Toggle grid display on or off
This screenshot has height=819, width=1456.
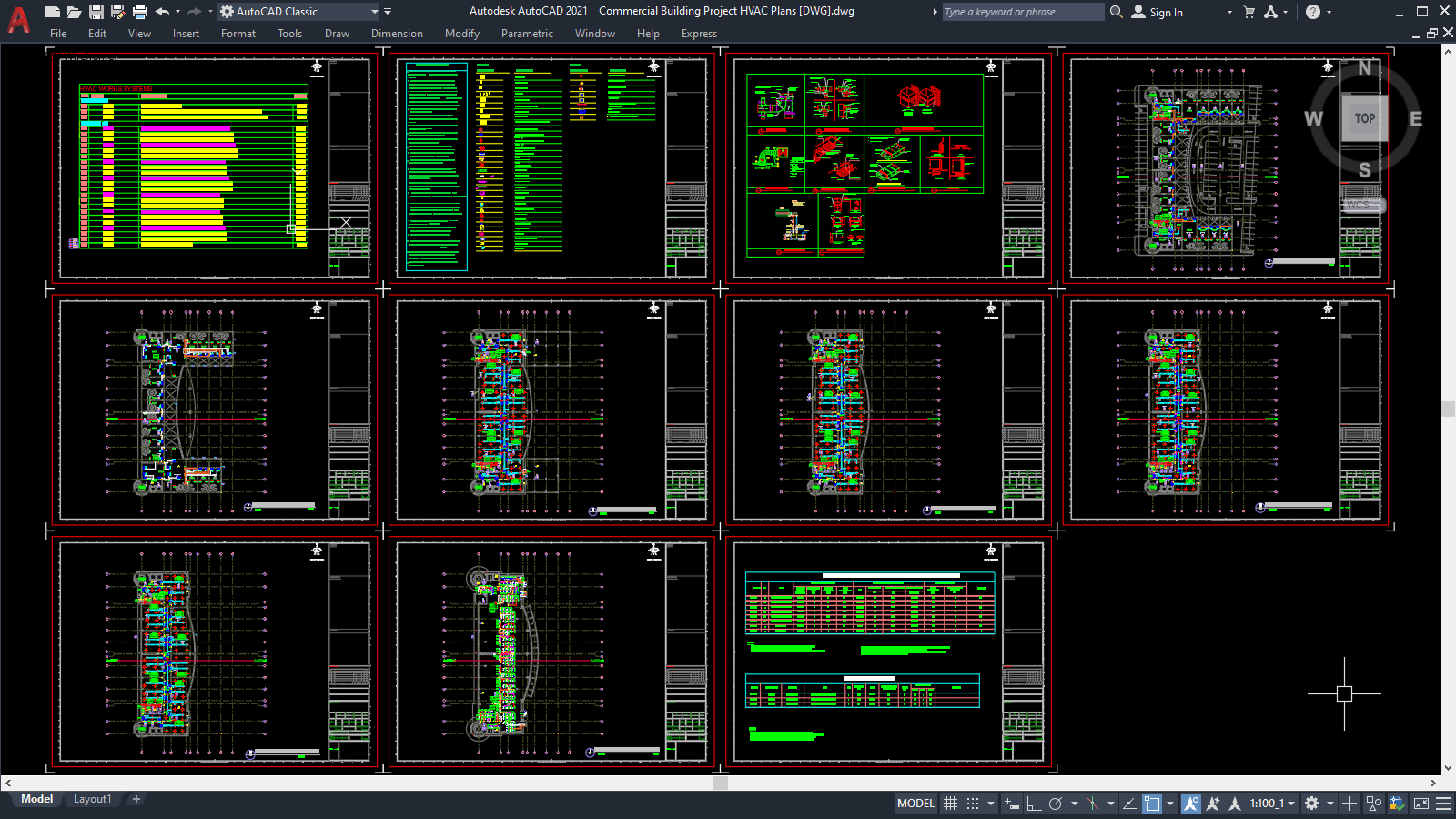[x=950, y=803]
